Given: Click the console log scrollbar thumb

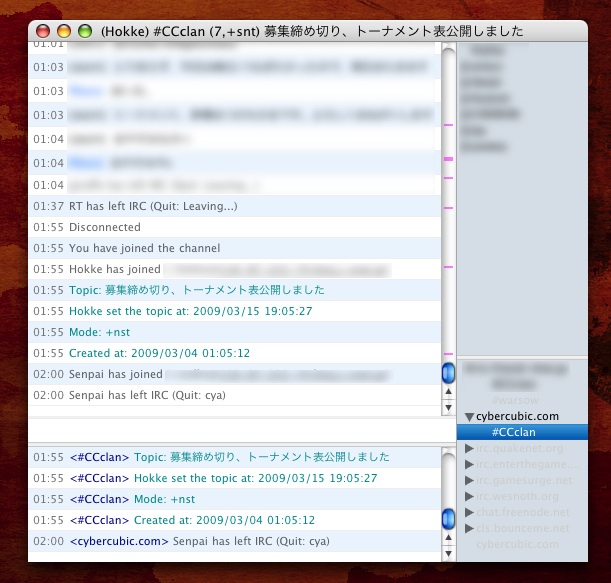Looking at the screenshot, I should point(448,518).
